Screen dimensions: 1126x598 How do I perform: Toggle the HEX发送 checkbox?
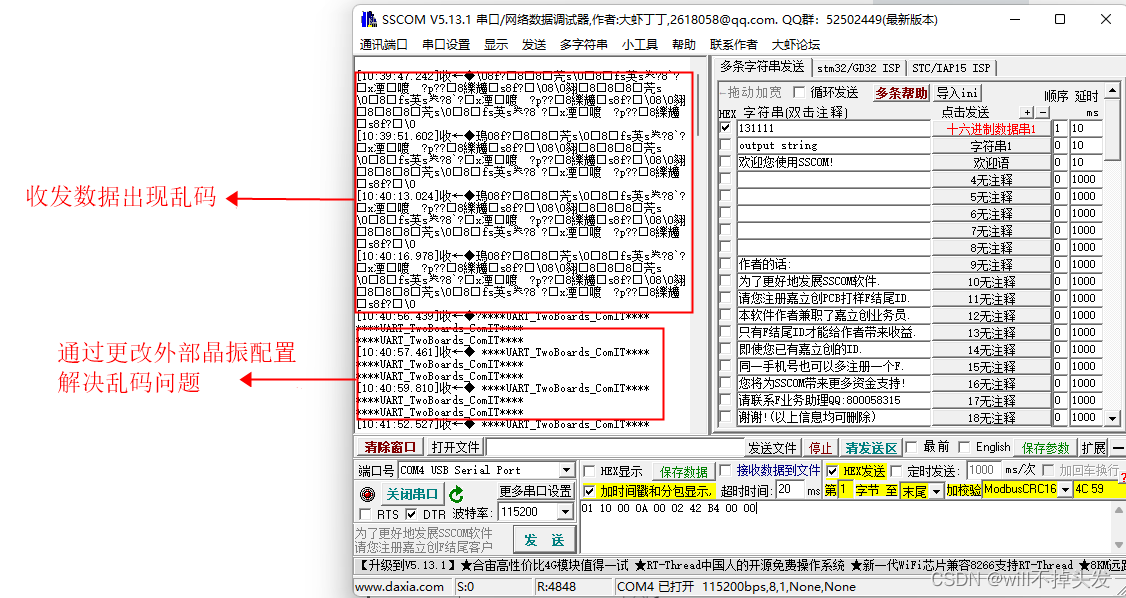click(832, 471)
